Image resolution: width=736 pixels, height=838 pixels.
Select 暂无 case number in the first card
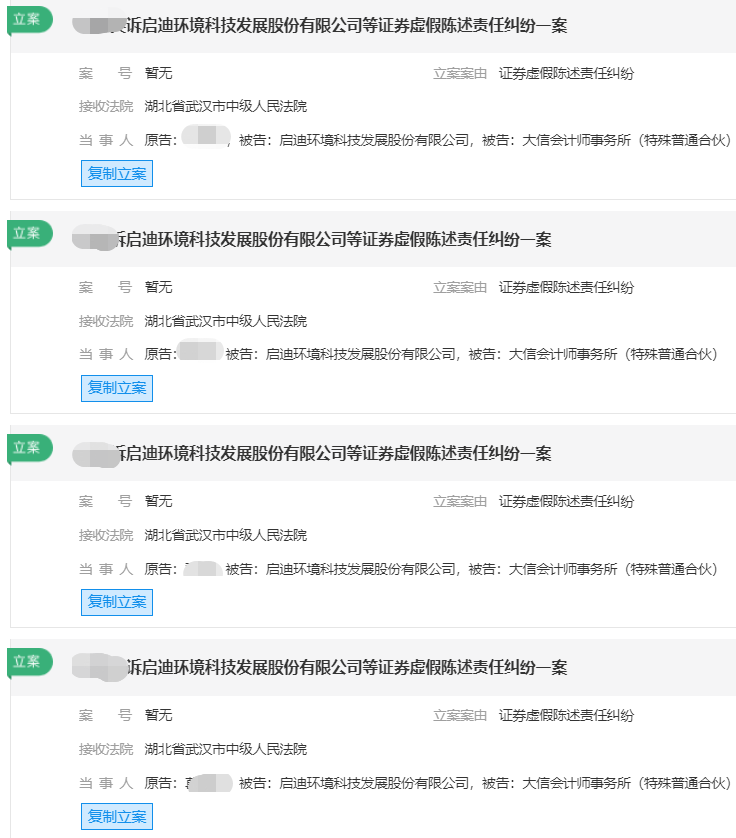click(158, 73)
